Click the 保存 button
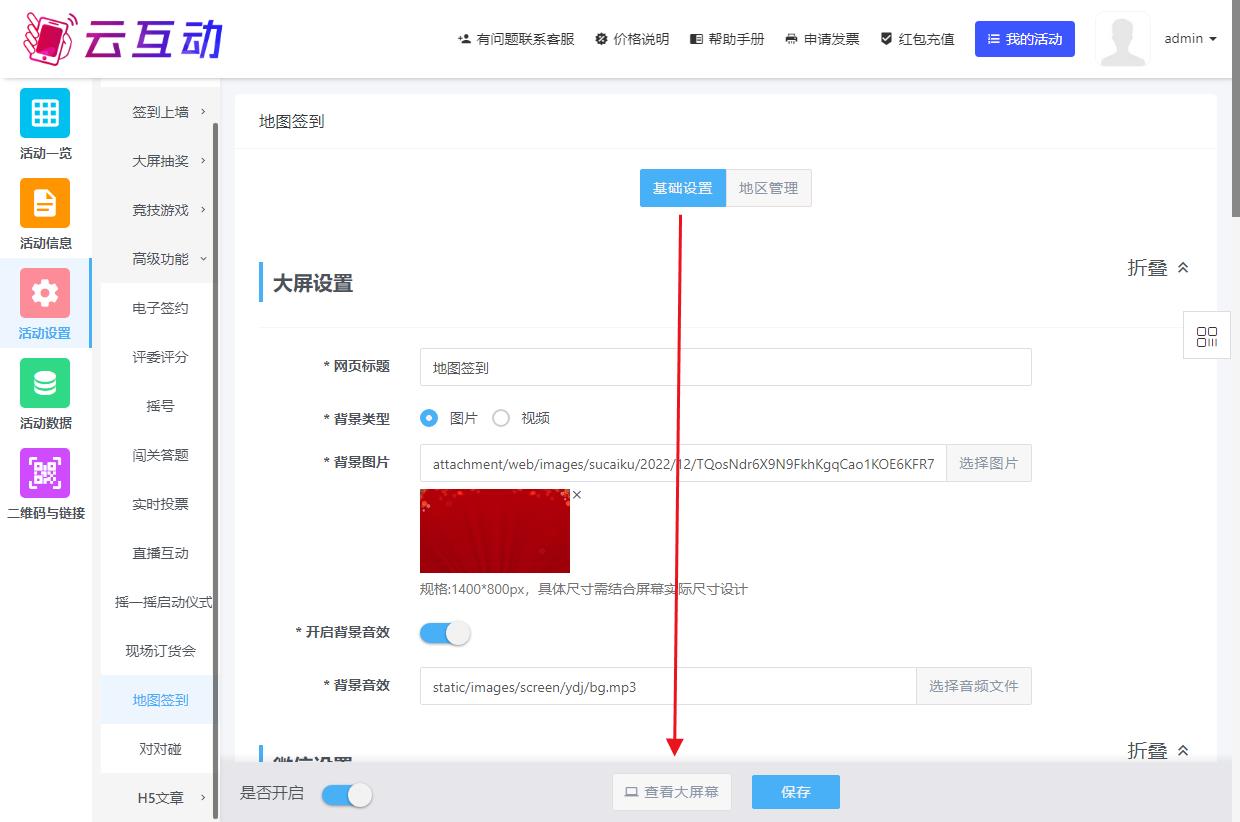1240x822 pixels. coord(796,792)
